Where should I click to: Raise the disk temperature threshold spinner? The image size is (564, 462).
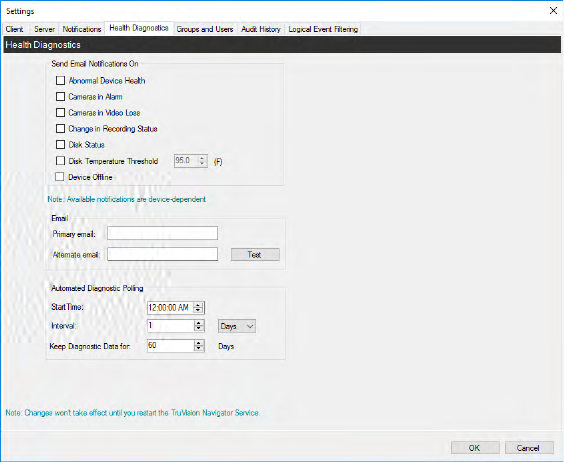click(202, 158)
